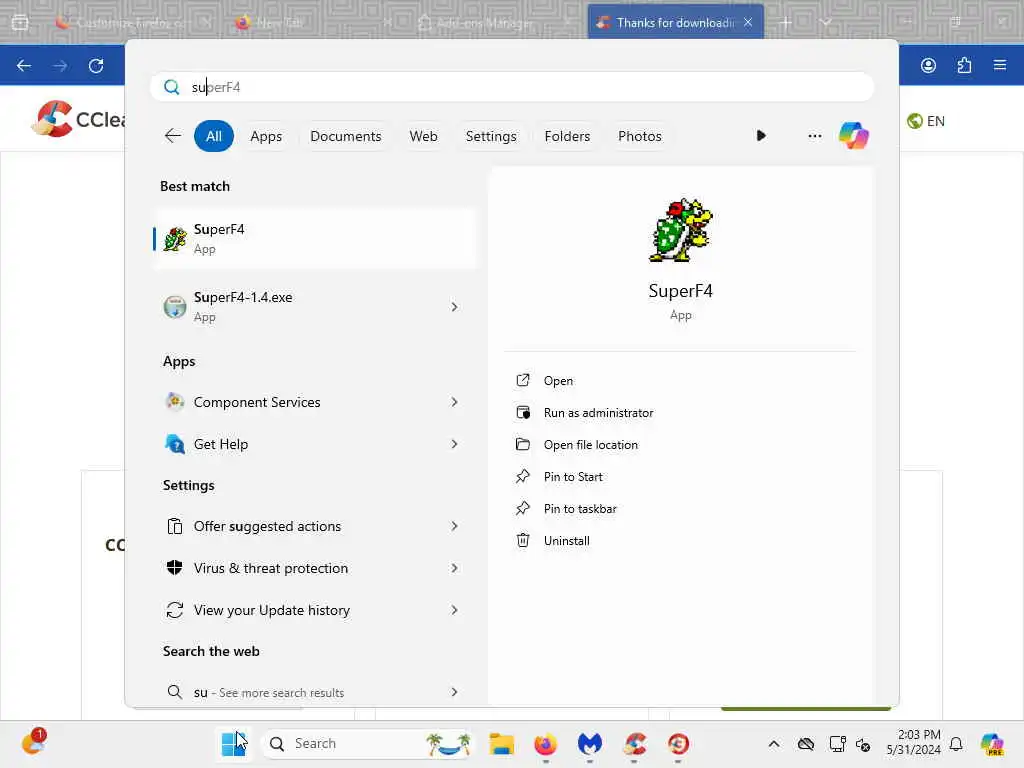1024x768 pixels.
Task: Switch to Apps filter tab
Action: [266, 136]
